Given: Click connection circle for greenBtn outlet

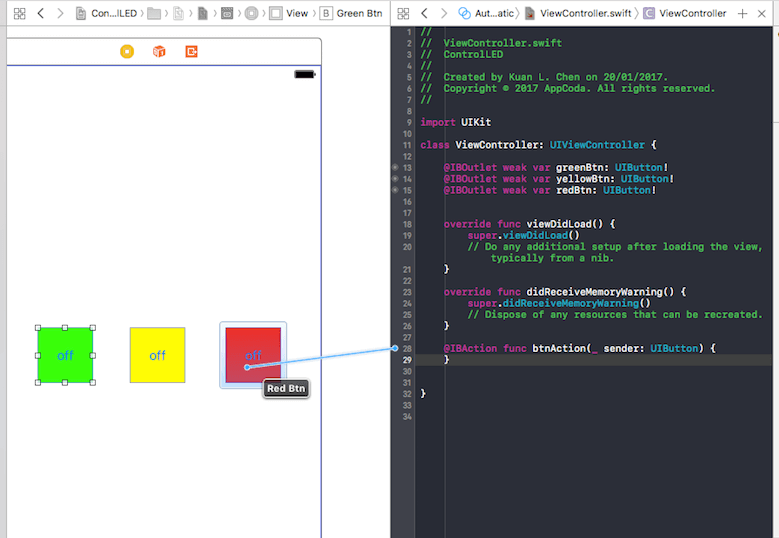Looking at the screenshot, I should [x=395, y=167].
